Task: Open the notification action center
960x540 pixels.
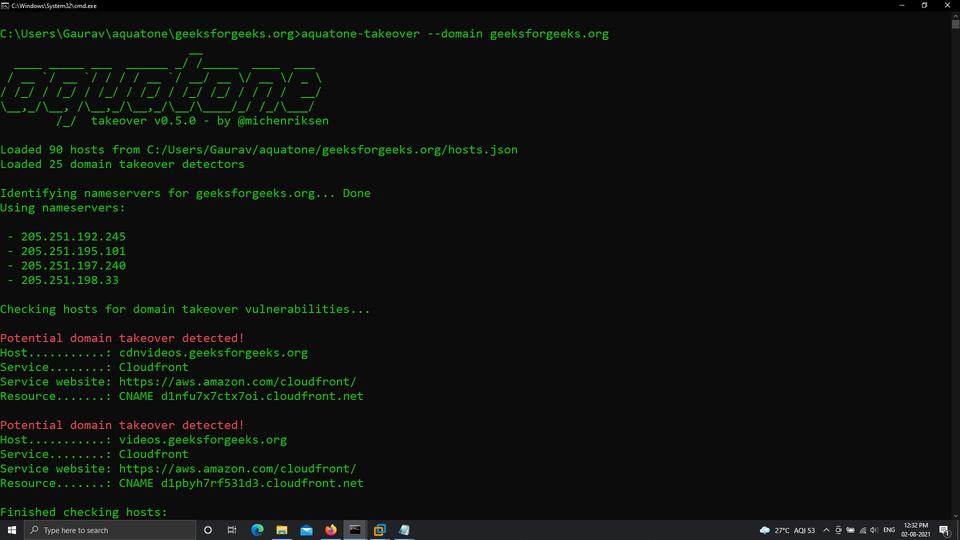Action: click(945, 530)
